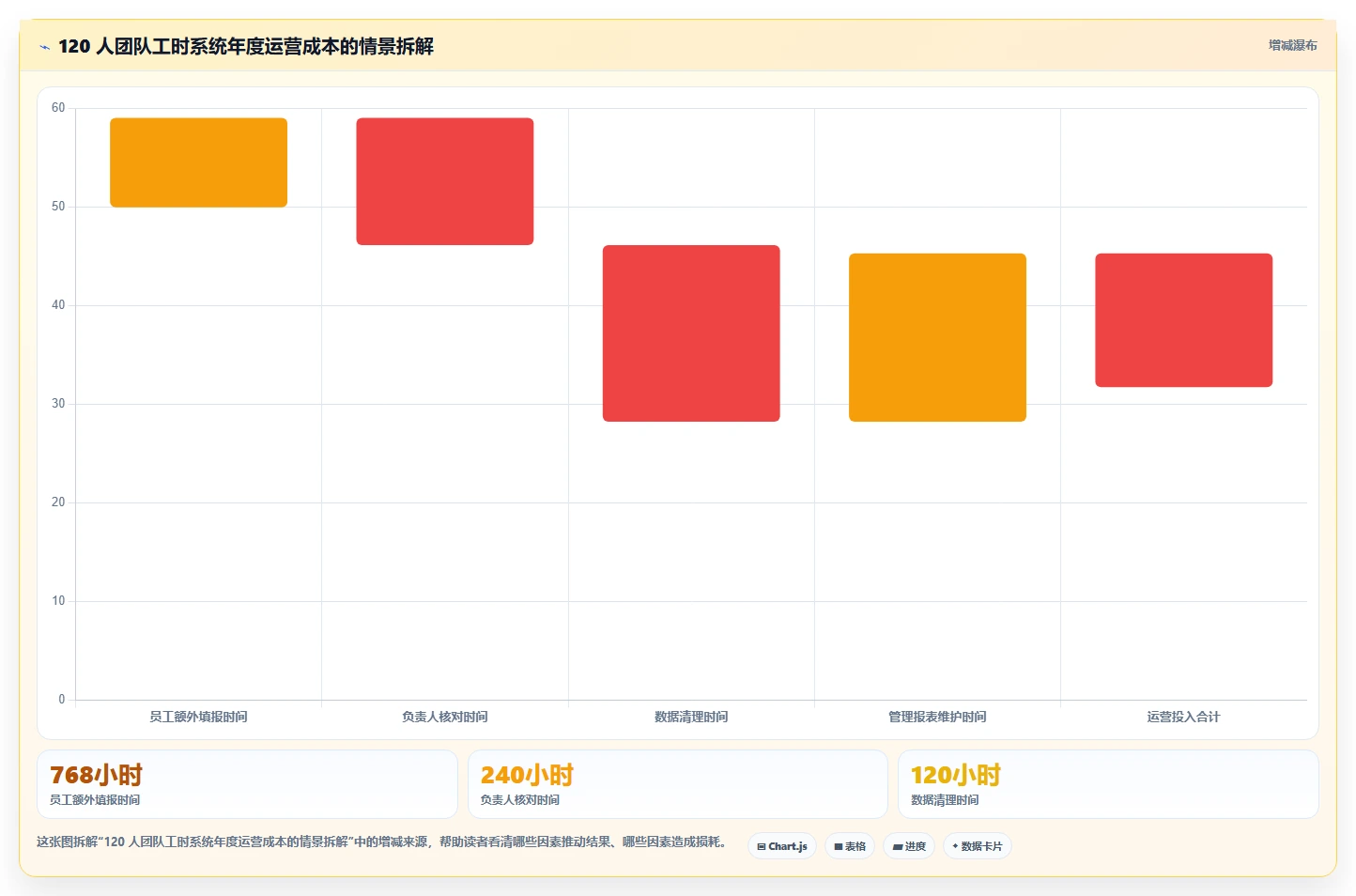1356x896 pixels.
Task: Click the y-axis value 0
Action: [x=62, y=700]
